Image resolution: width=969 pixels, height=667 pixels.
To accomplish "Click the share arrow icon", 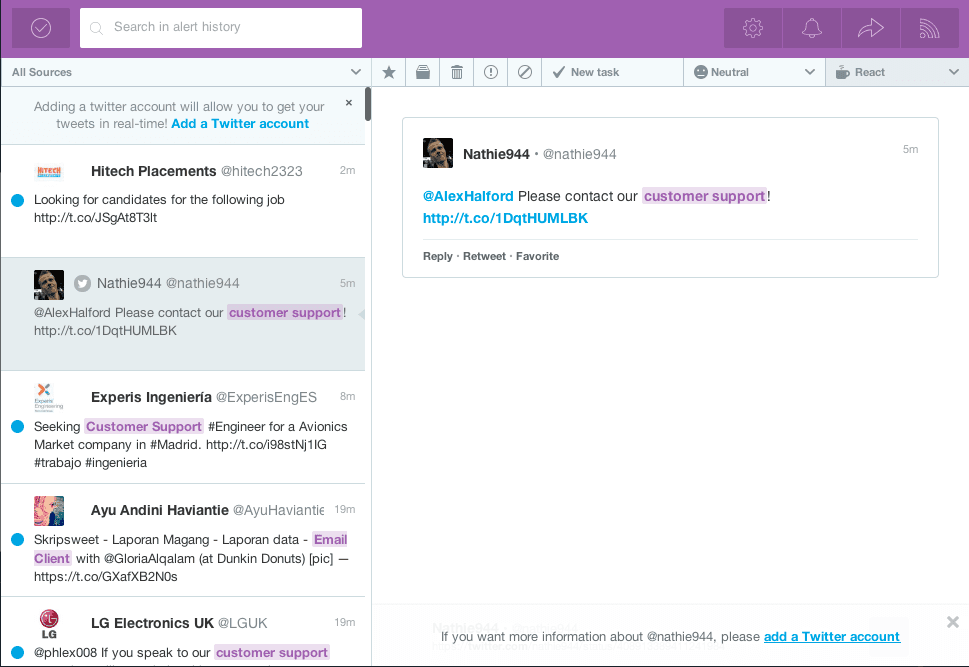I will (870, 28).
